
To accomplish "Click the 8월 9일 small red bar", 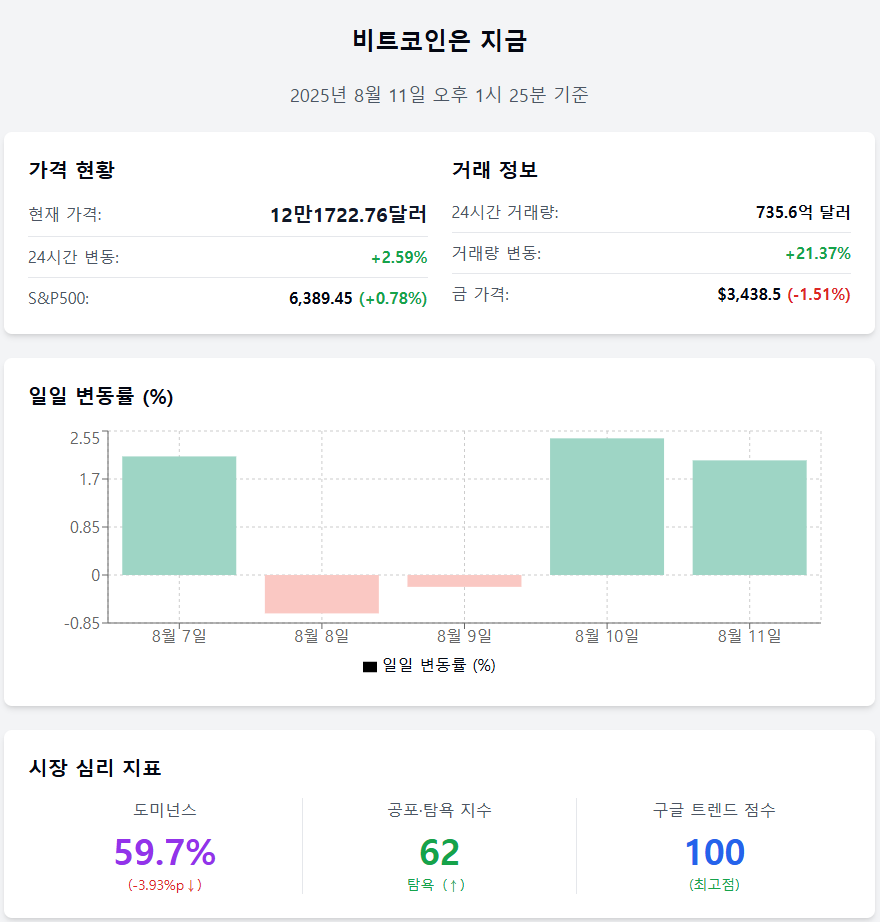I will coord(464,581).
